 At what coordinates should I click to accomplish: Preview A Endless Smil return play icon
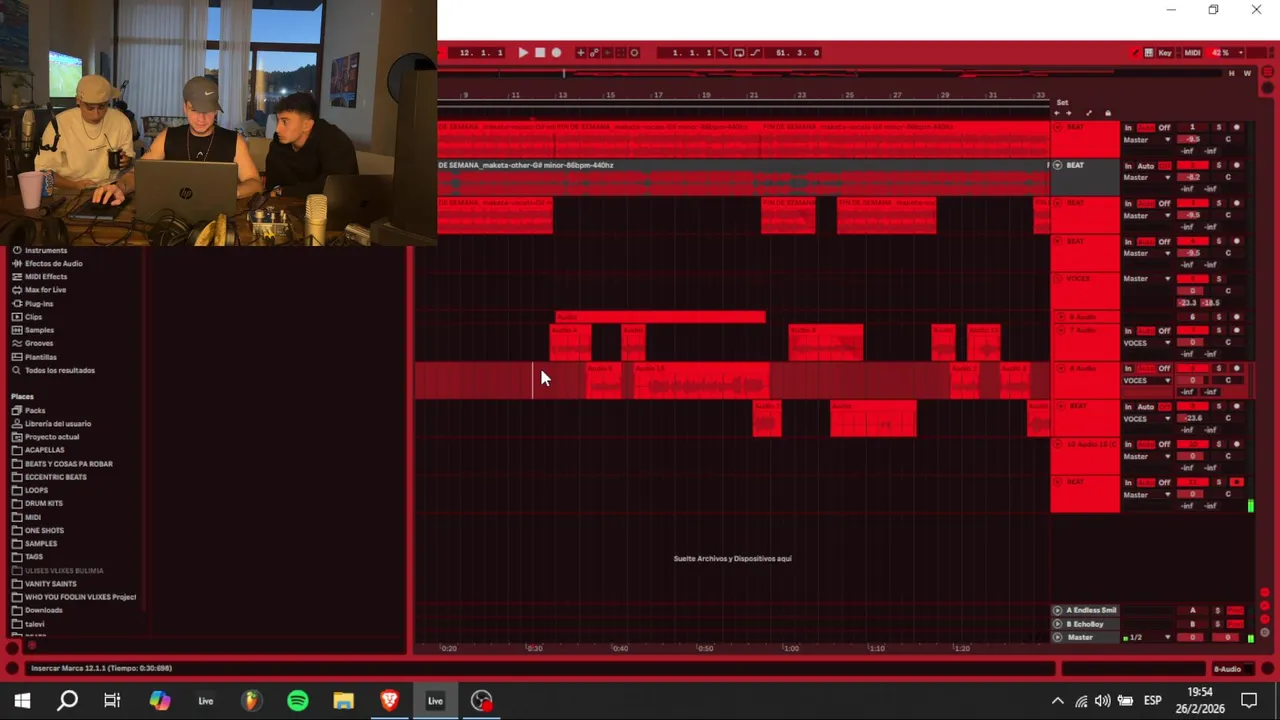point(1057,610)
